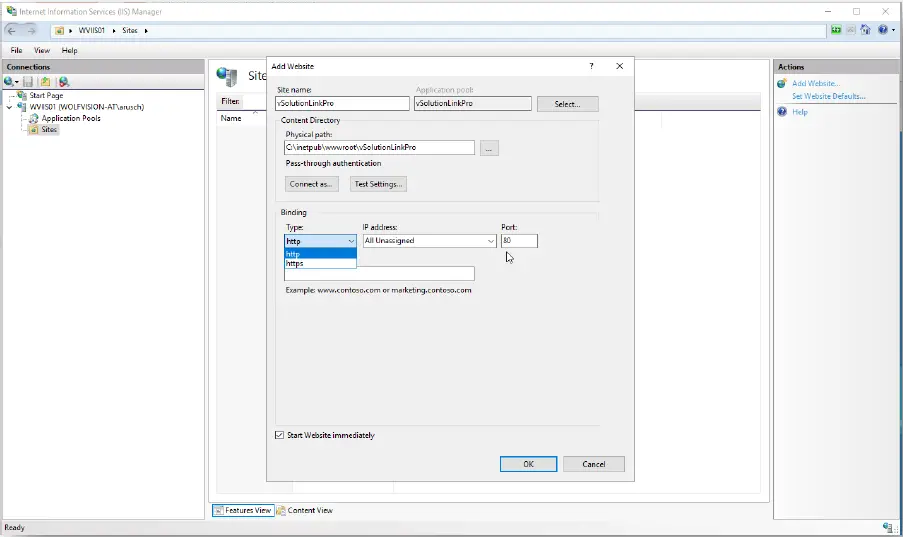Image resolution: width=903 pixels, height=537 pixels.
Task: Select Application Pools in the tree
Action: coord(70,118)
